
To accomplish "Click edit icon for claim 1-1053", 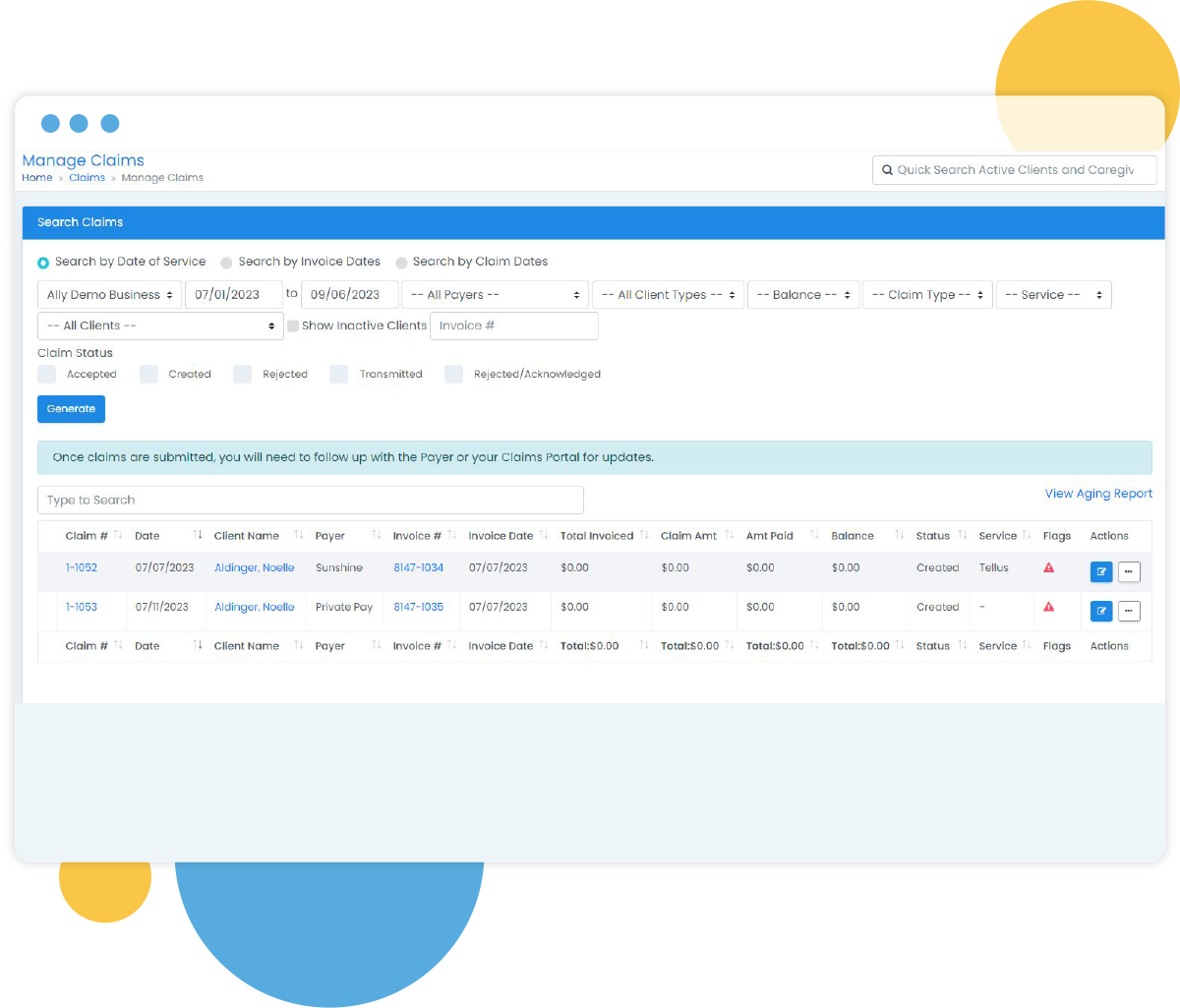I will coord(1101,611).
